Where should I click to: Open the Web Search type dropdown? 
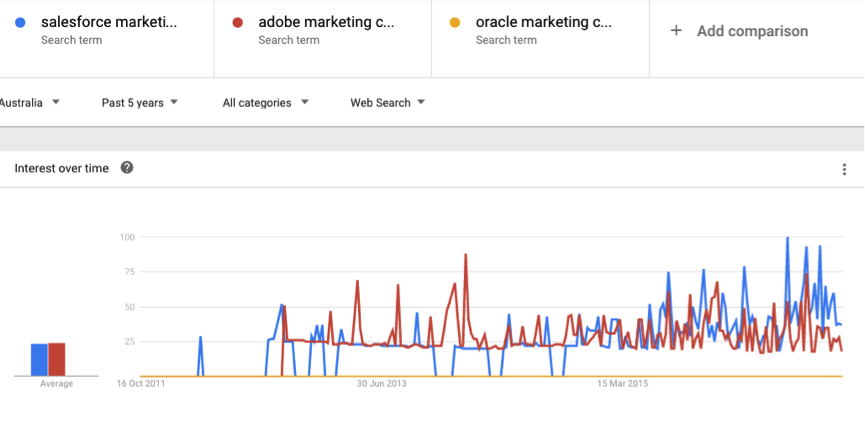[387, 103]
